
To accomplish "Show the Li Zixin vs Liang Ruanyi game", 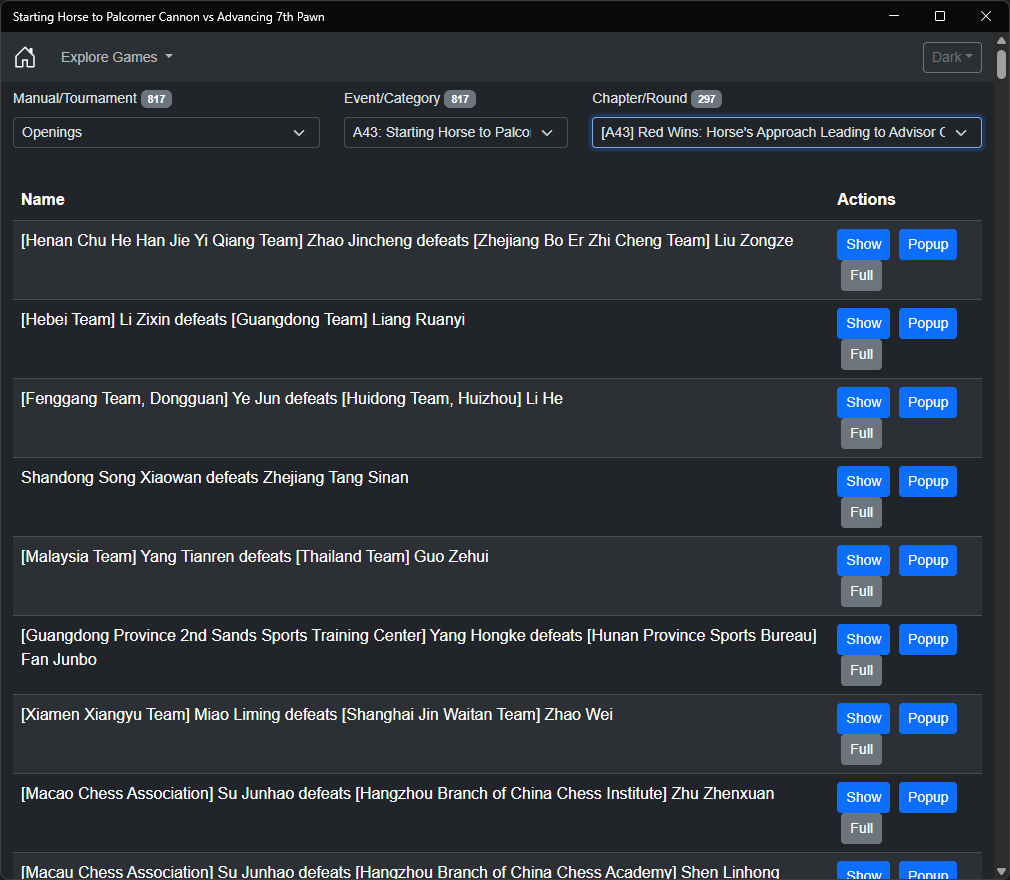I will (x=863, y=323).
